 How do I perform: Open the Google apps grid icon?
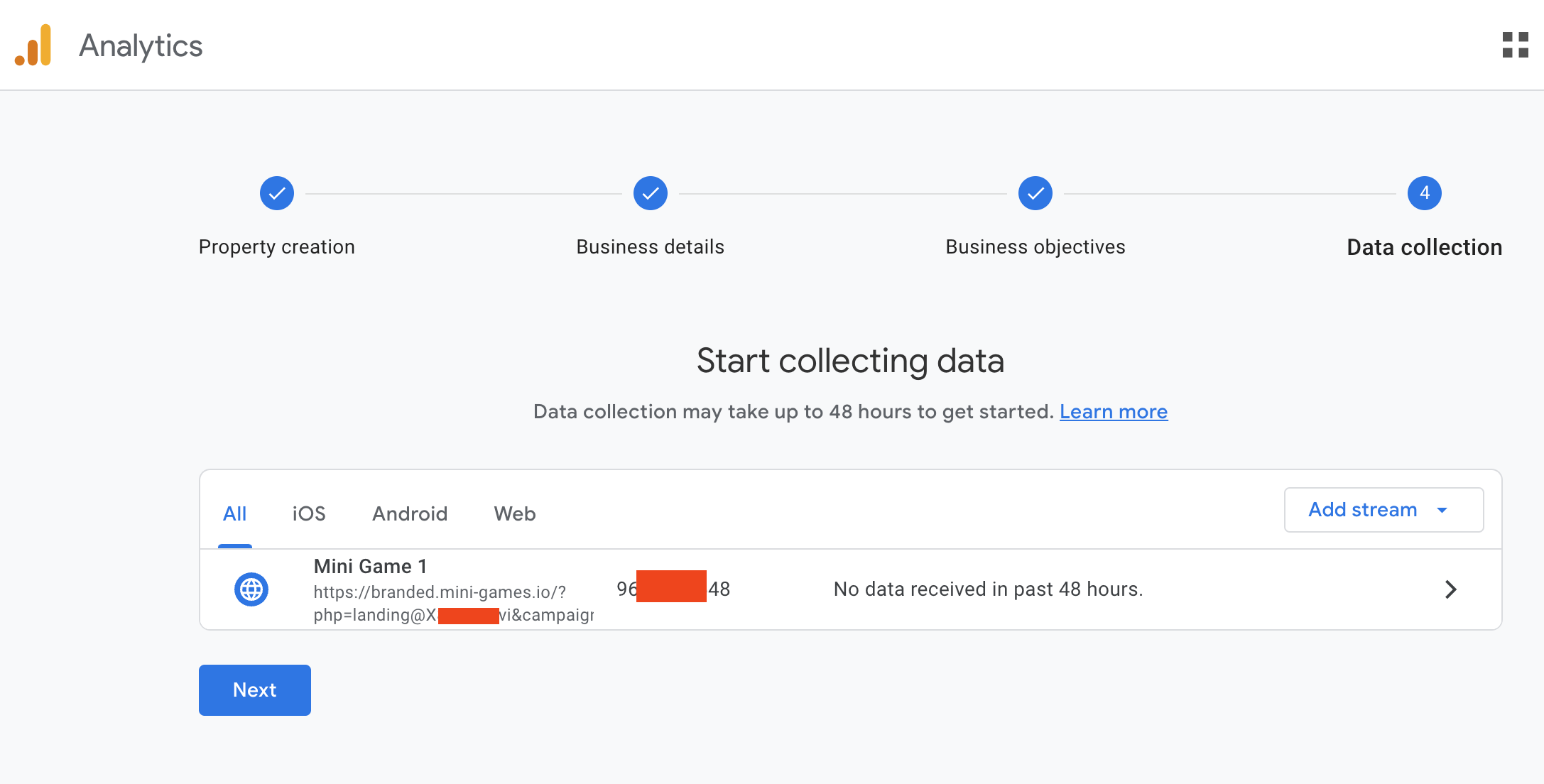click(x=1515, y=45)
